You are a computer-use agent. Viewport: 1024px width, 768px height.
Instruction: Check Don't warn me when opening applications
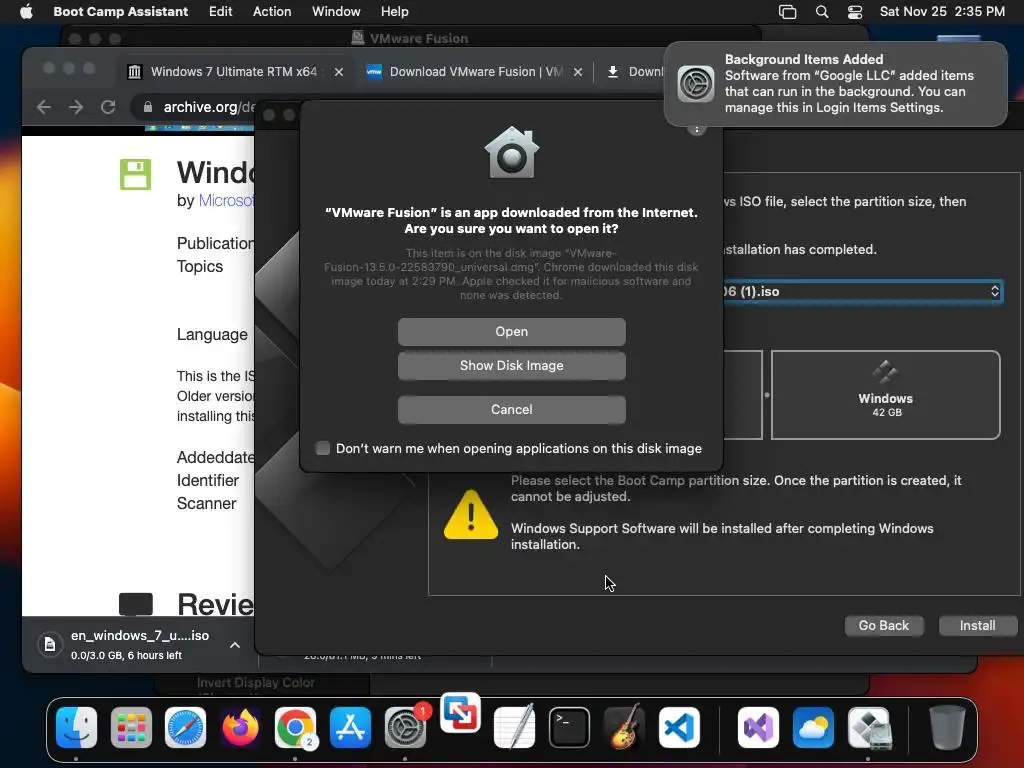[x=323, y=448]
